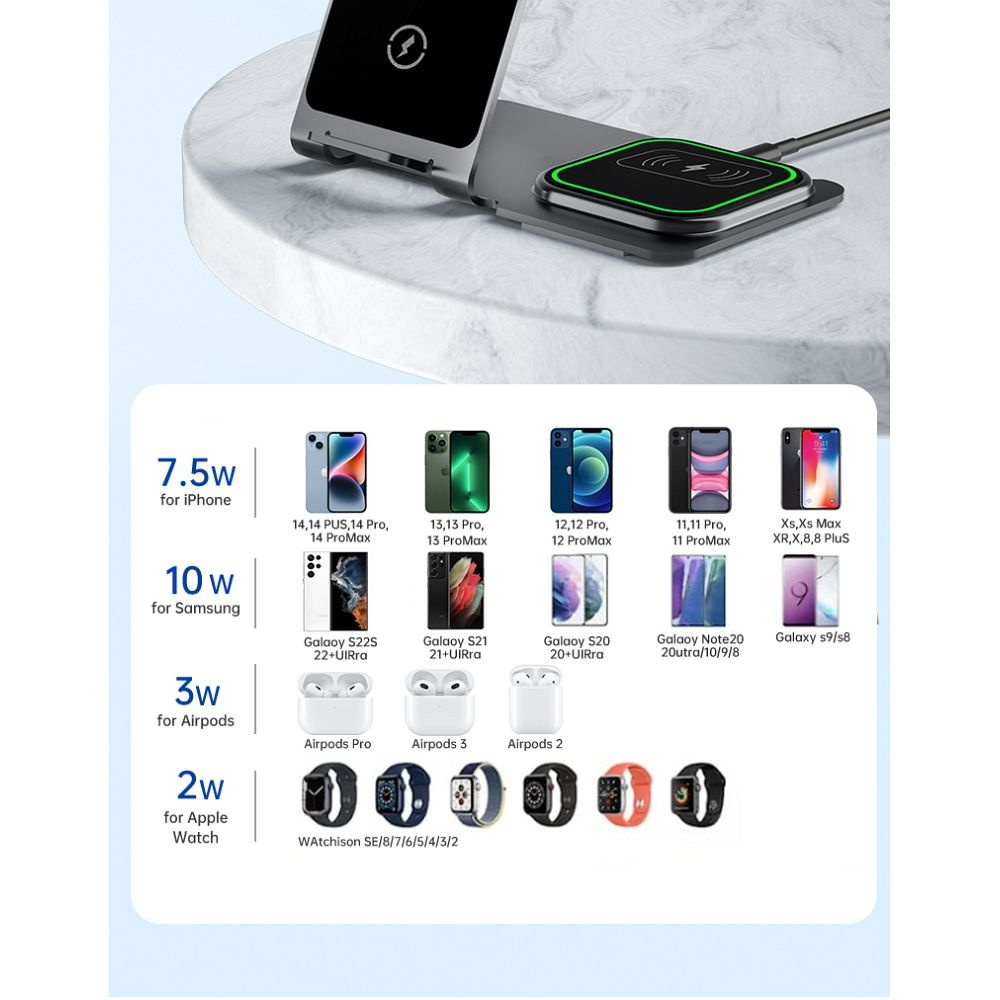Select the orange band Apple Watch
1000x1000 pixels.
[x=624, y=795]
